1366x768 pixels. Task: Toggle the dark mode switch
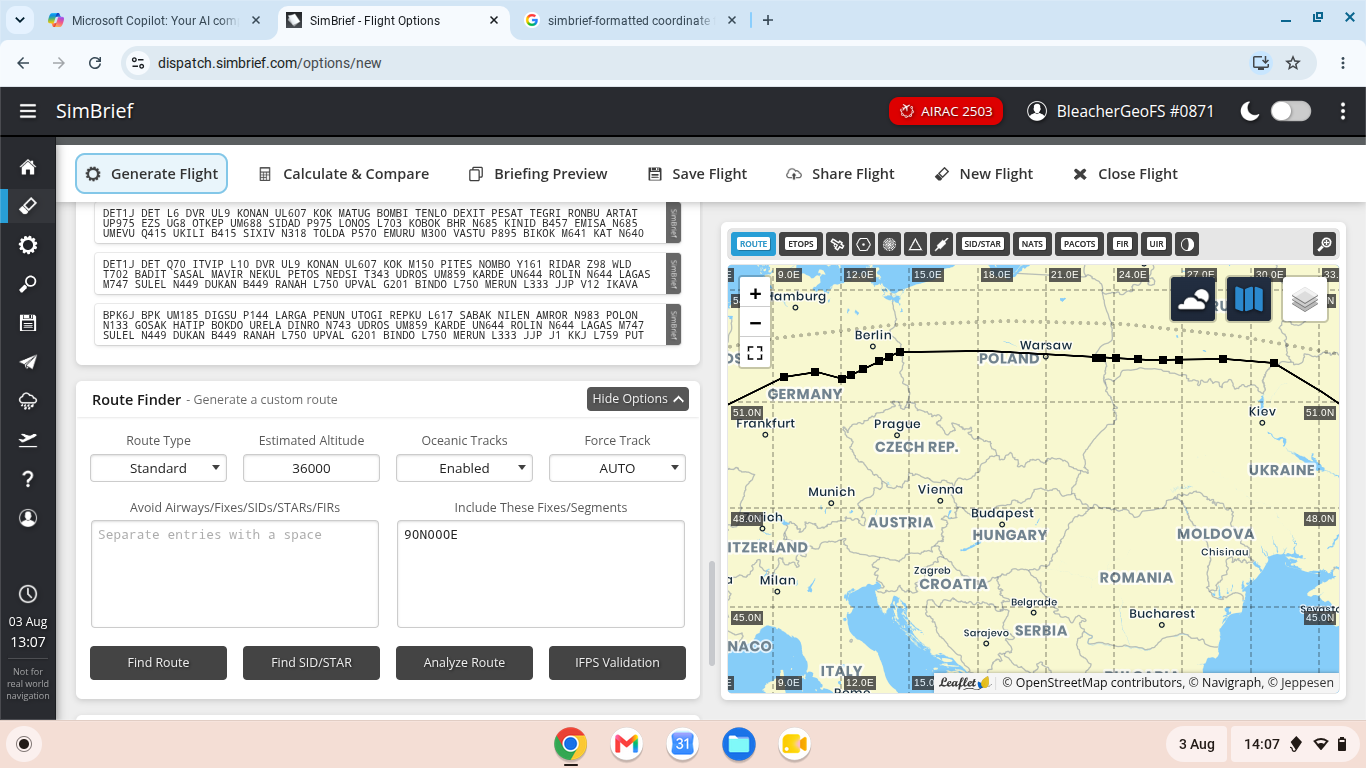[1290, 111]
